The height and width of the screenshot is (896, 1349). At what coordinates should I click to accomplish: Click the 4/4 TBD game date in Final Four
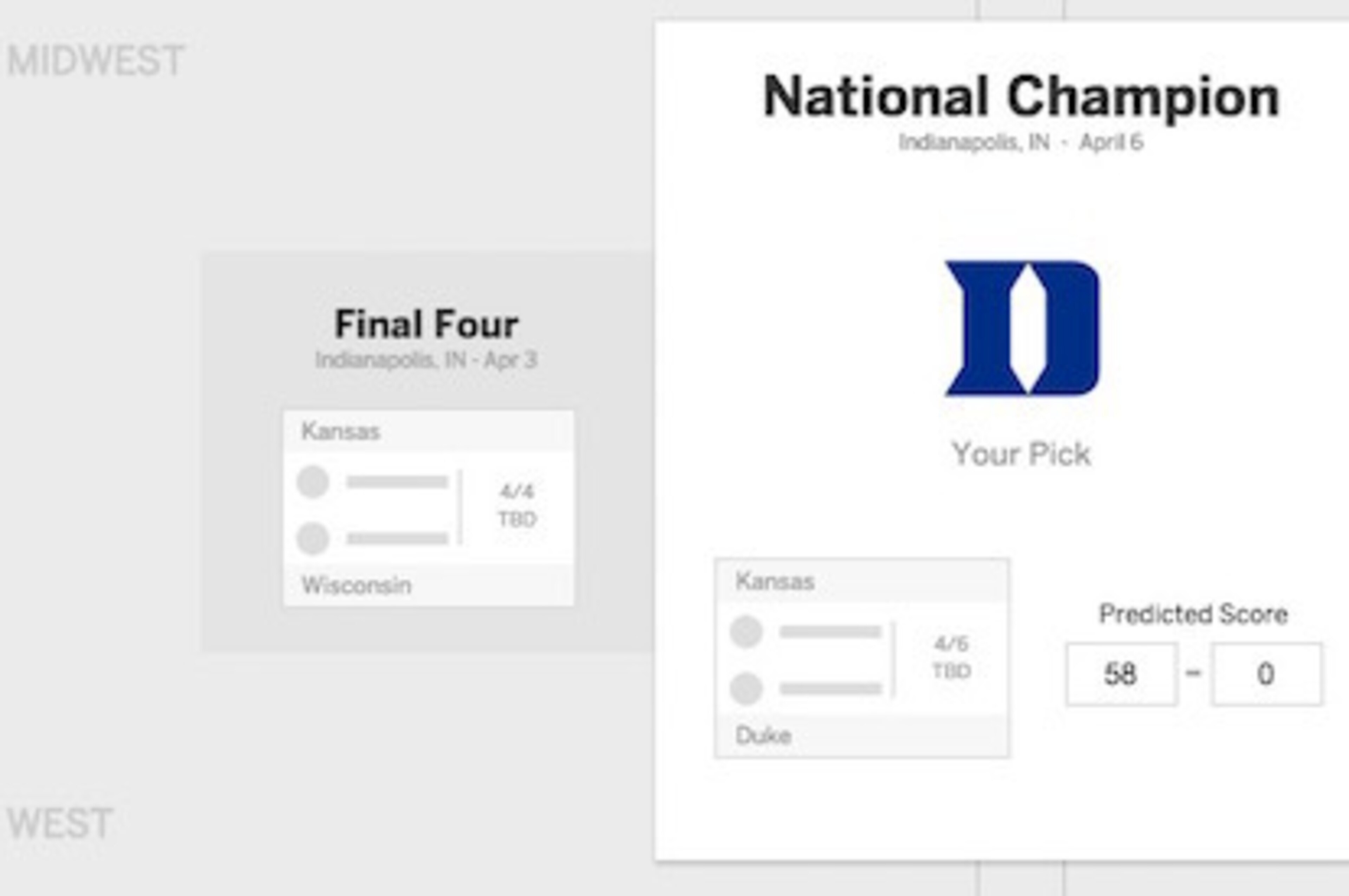click(x=518, y=505)
